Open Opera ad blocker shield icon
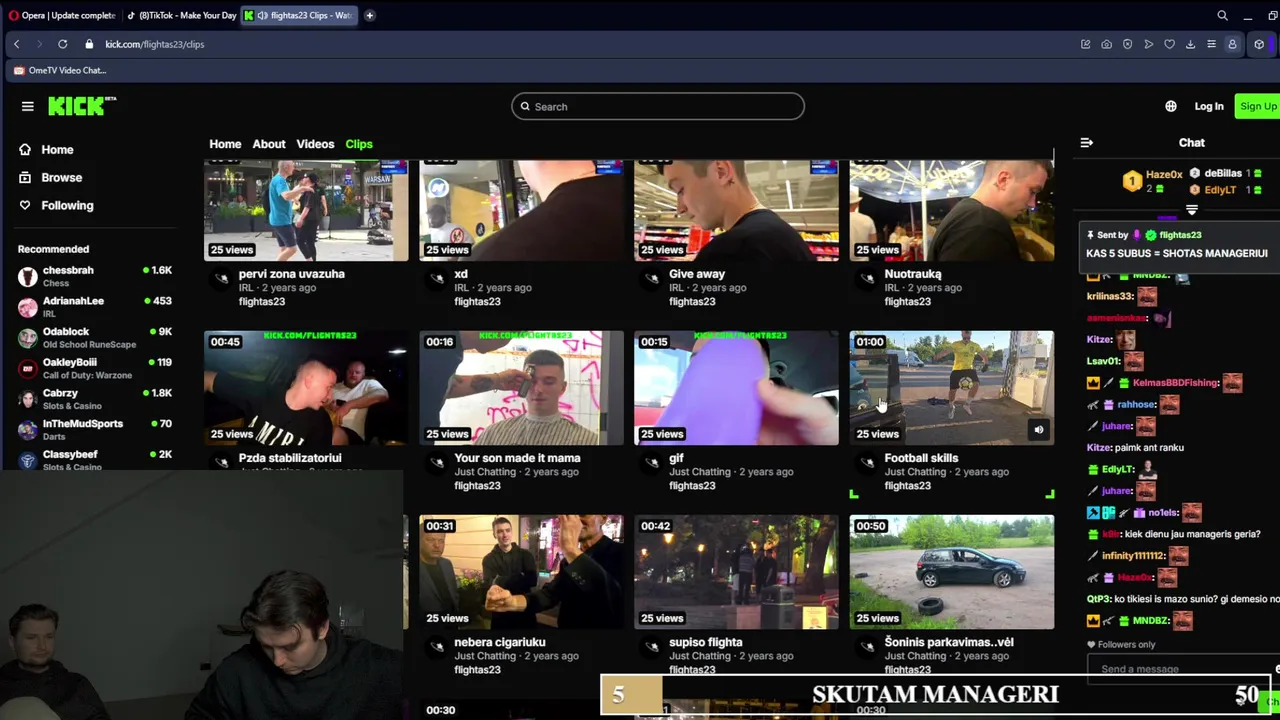 click(x=1127, y=44)
